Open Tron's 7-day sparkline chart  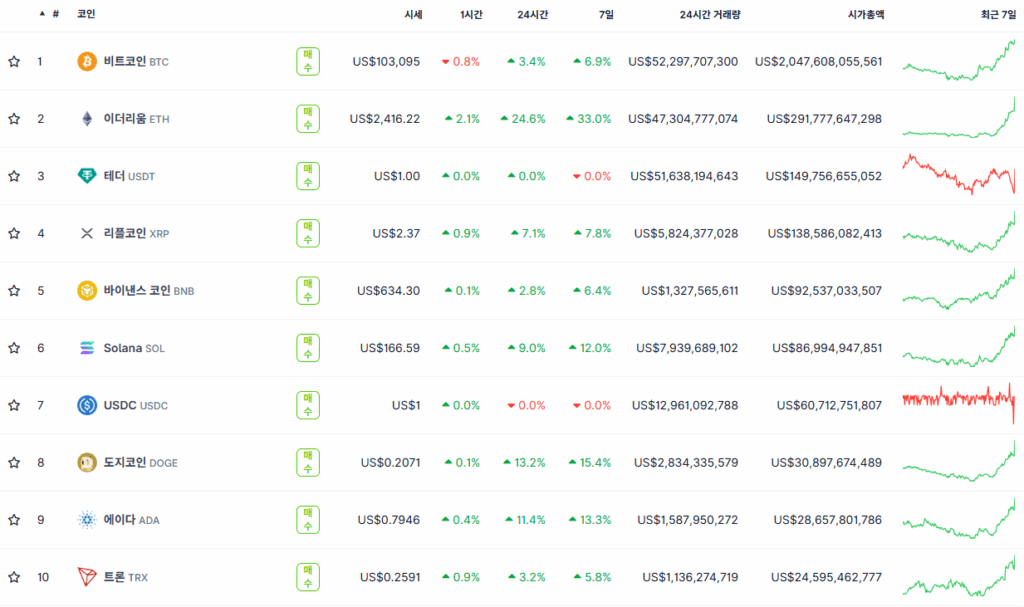click(x=959, y=576)
